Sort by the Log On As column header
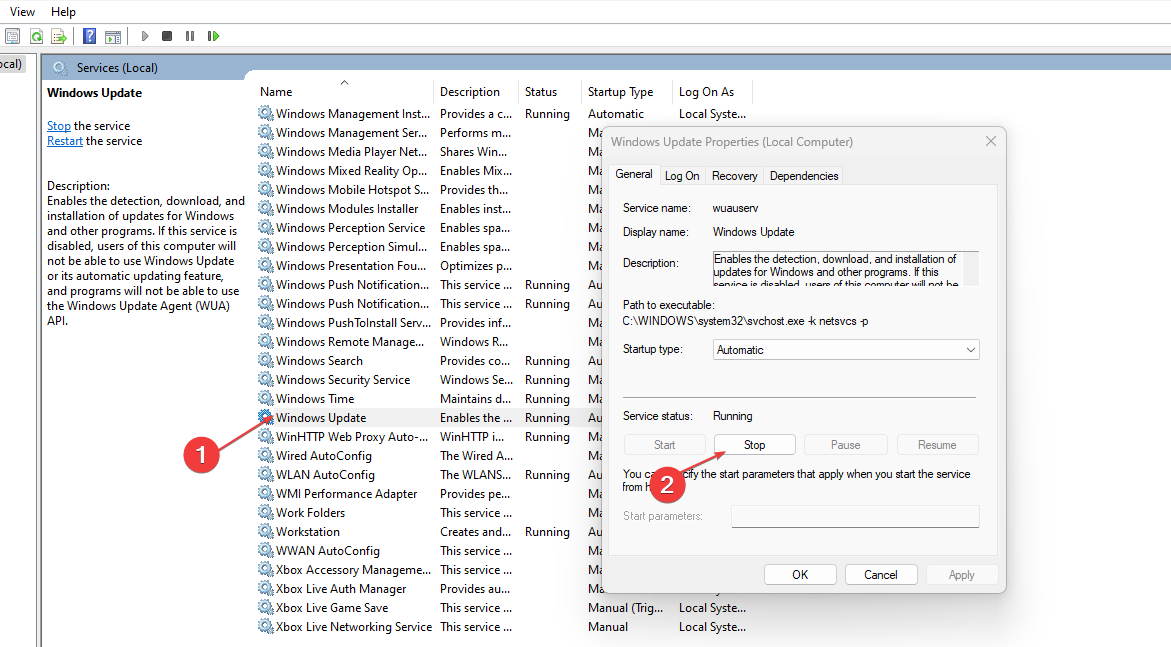The width and height of the screenshot is (1171, 647). 712,91
